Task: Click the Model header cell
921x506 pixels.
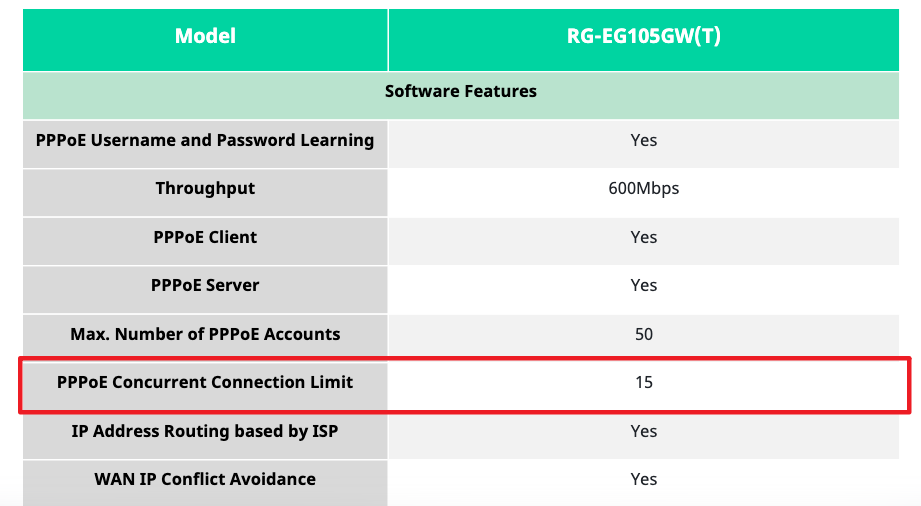Action: [x=205, y=39]
